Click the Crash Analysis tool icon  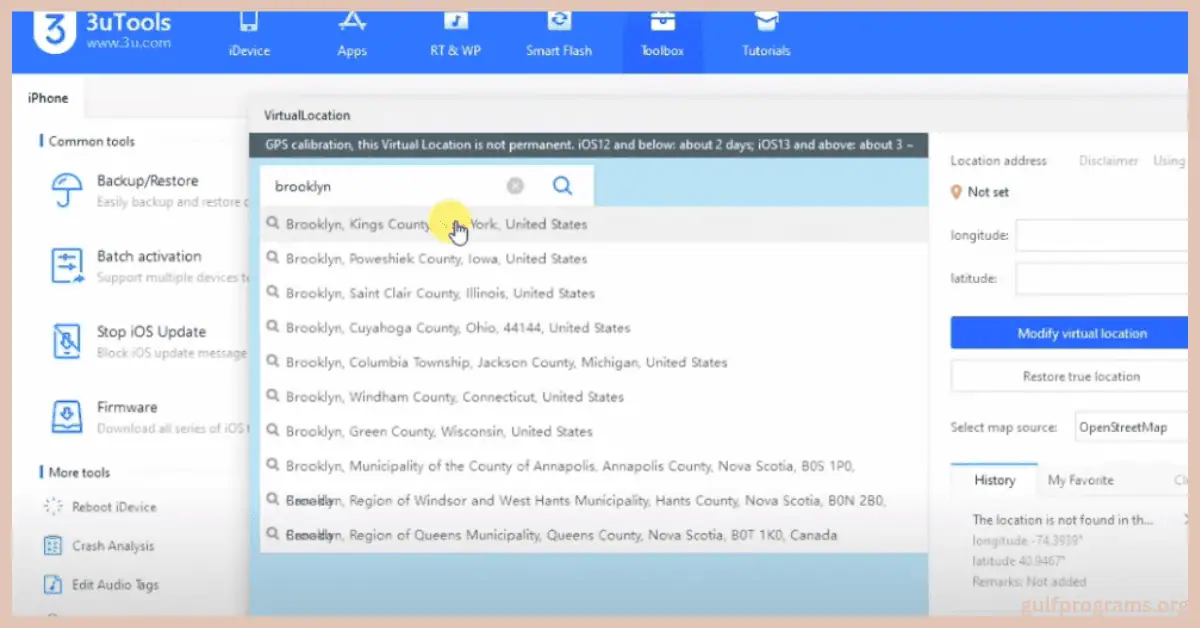point(53,546)
